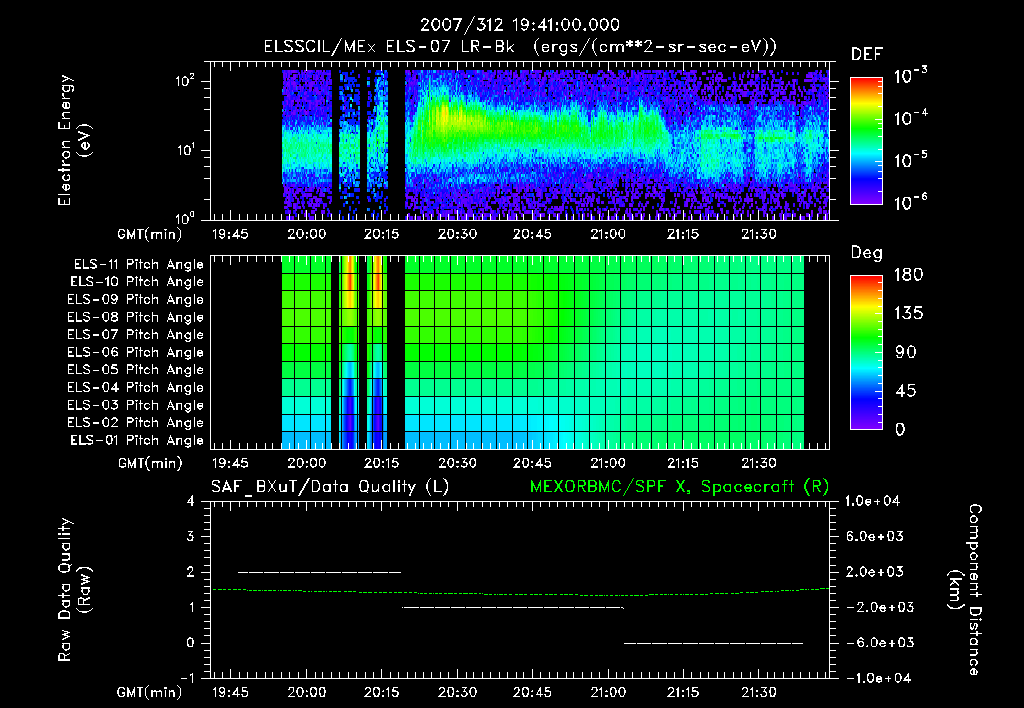Viewport: 1024px width, 708px height.
Task: Click the 19:45 tick label under the bottom plot
Action: 230,692
